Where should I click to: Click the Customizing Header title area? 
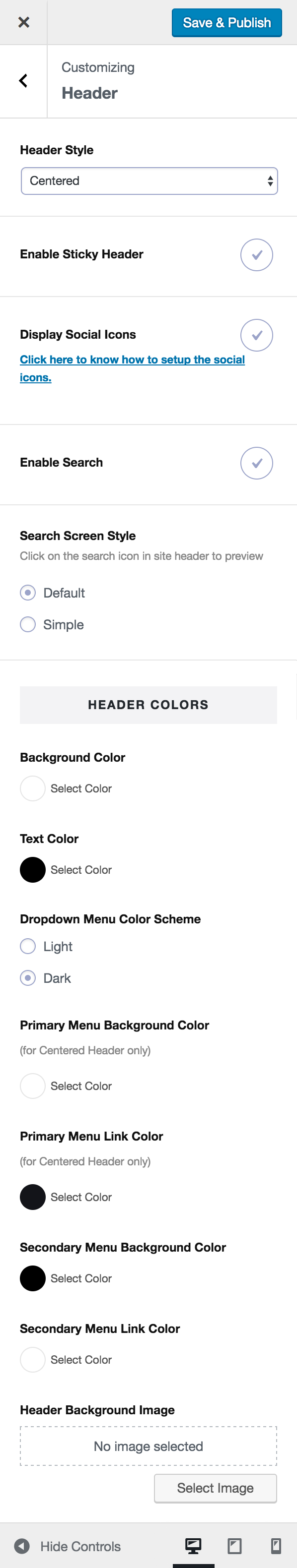click(x=97, y=80)
